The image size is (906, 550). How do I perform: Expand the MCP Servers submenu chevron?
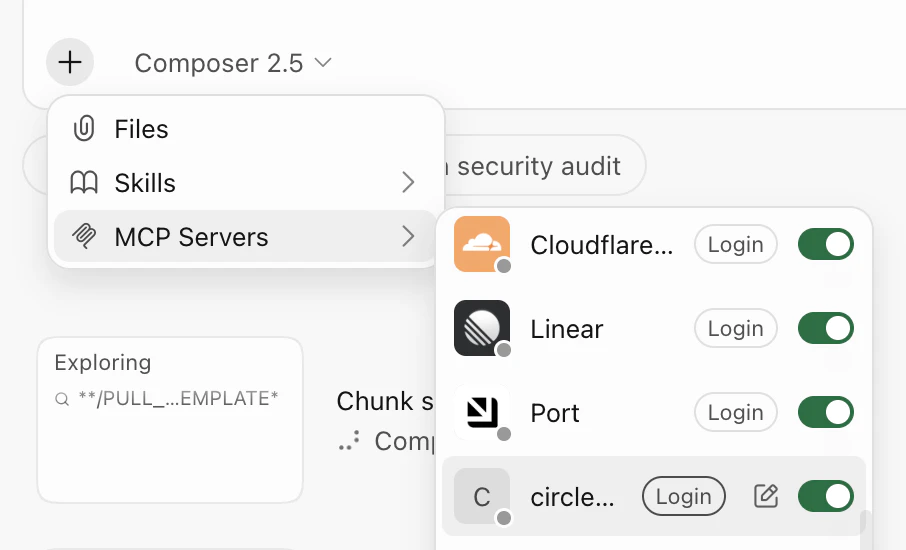(x=409, y=236)
